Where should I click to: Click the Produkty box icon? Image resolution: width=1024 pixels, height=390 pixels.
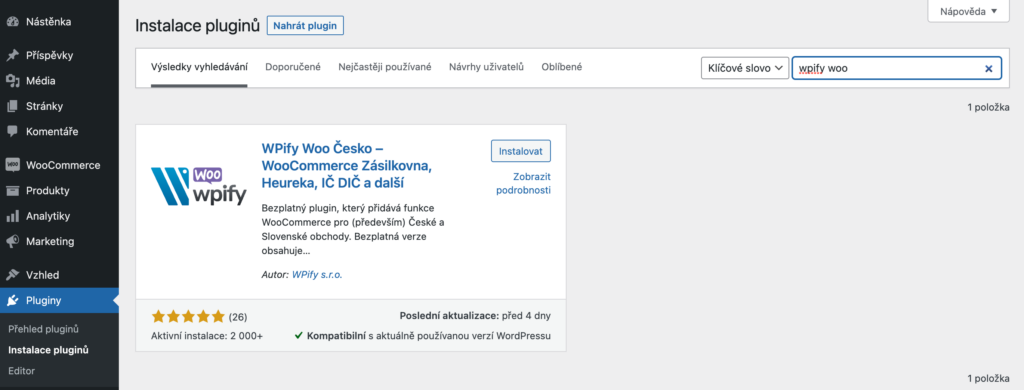pyautogui.click(x=12, y=191)
